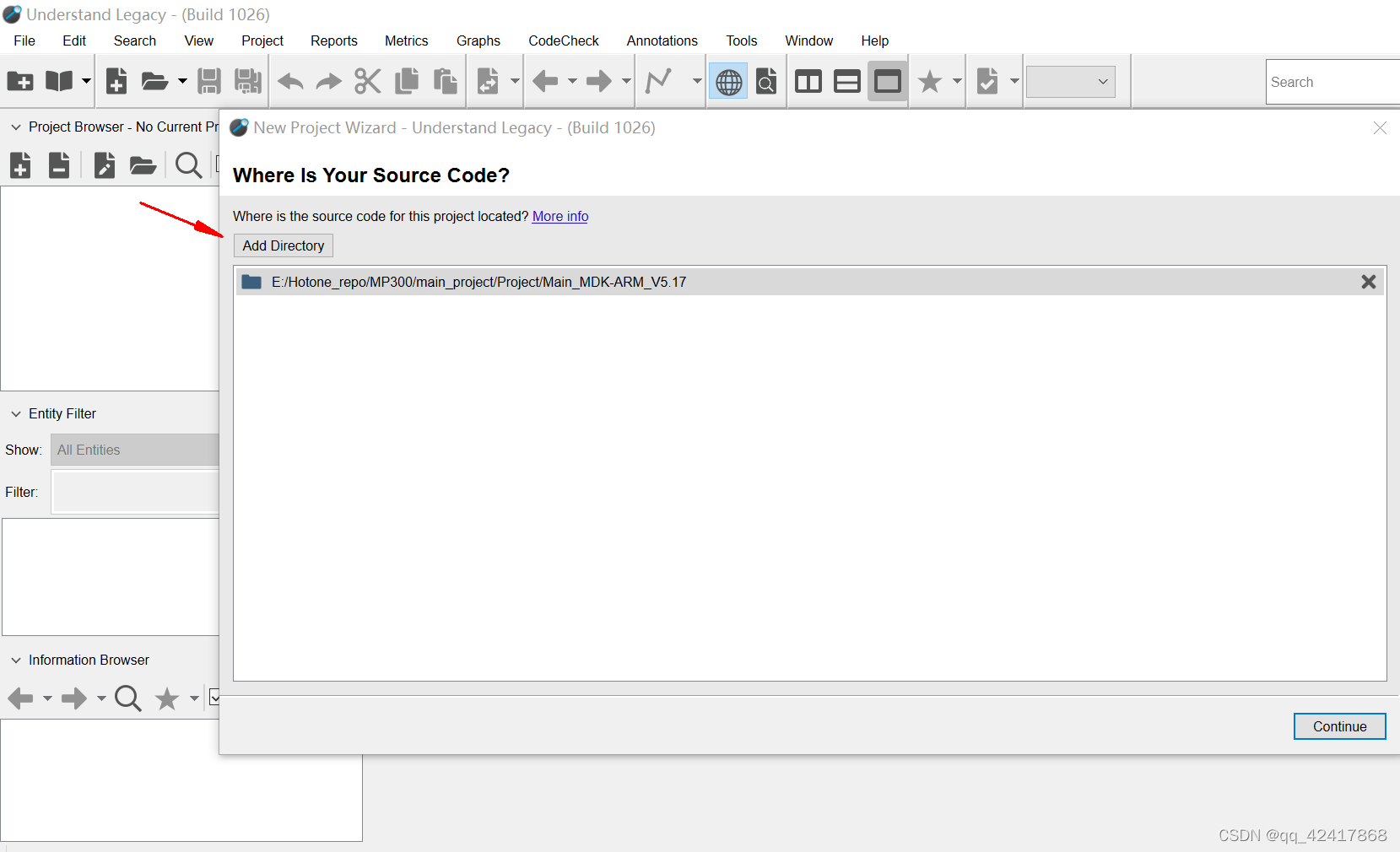
Task: Select the split horizontal layout icon
Action: [x=847, y=82]
